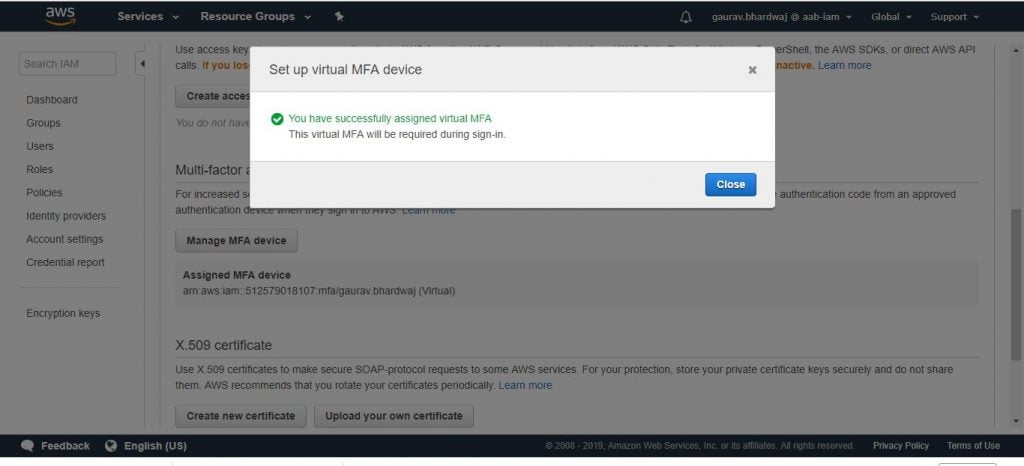This screenshot has height=466, width=1024.
Task: Click the Feedback link in footer
Action: (65, 446)
